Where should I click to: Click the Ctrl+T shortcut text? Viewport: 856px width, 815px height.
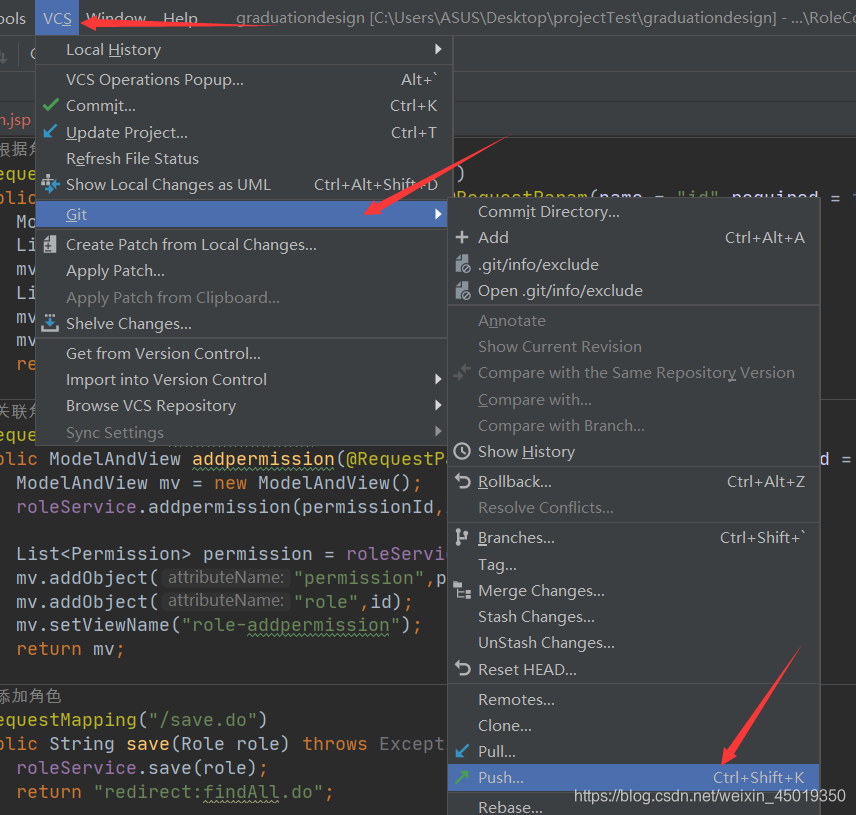(413, 132)
